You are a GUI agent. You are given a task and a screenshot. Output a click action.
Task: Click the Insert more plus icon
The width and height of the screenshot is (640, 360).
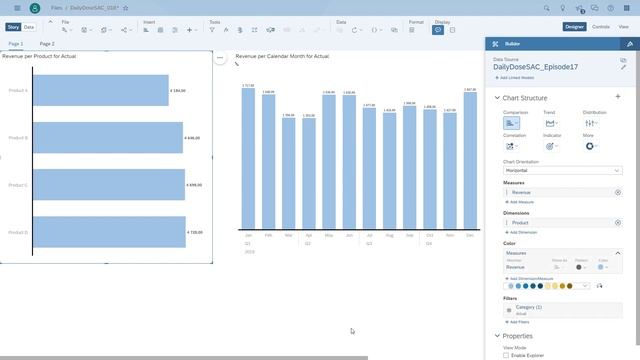189,30
